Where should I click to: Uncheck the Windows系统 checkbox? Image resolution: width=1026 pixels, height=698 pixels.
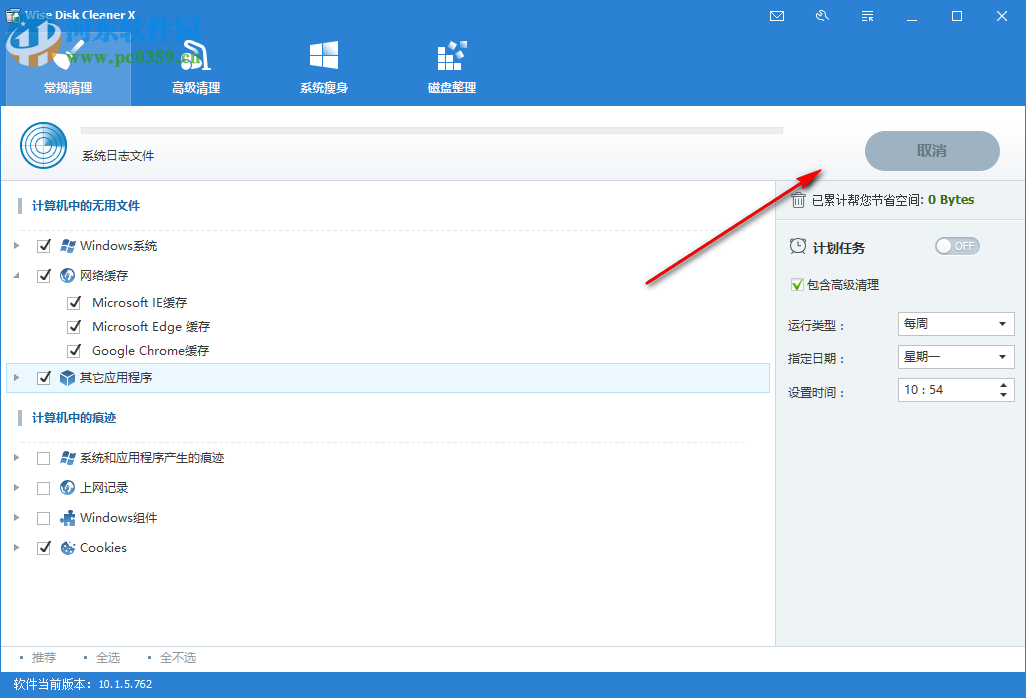[44, 246]
